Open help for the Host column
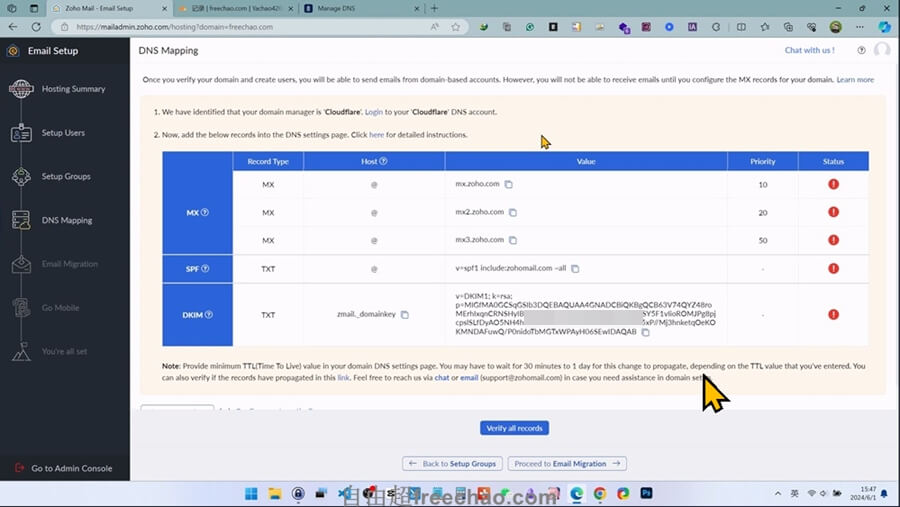Viewport: 900px width, 507px height. click(383, 161)
